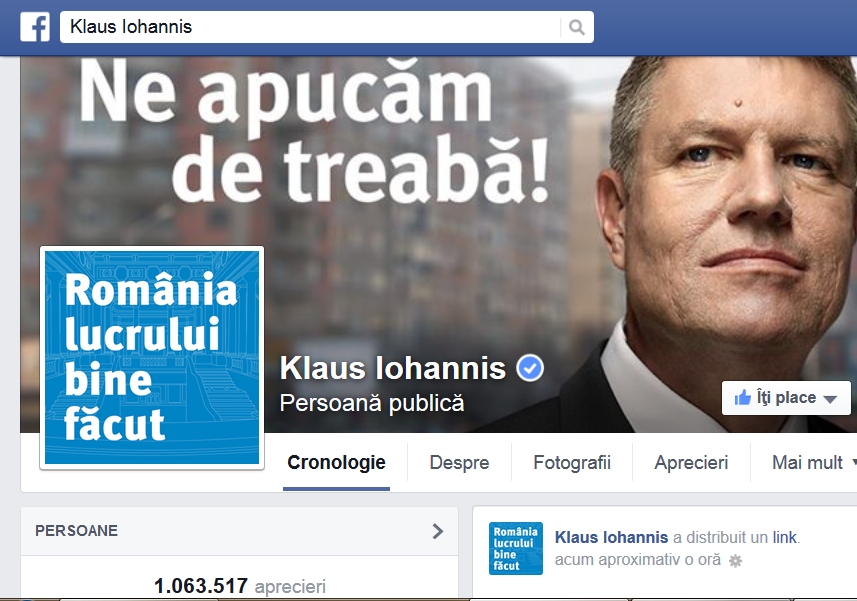Click the post timestamp acum aproximativ o oră
This screenshot has height=601, width=857.
pos(637,560)
